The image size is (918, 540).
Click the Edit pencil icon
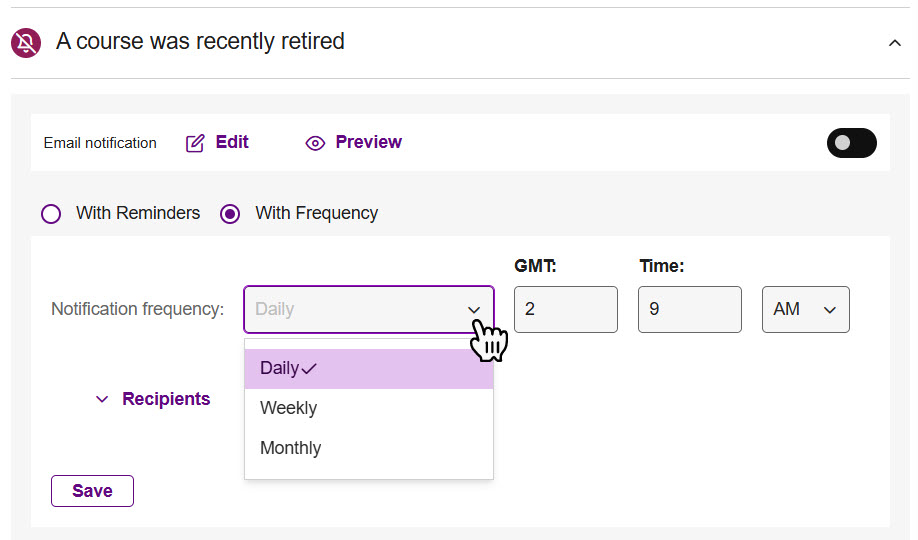(x=195, y=143)
